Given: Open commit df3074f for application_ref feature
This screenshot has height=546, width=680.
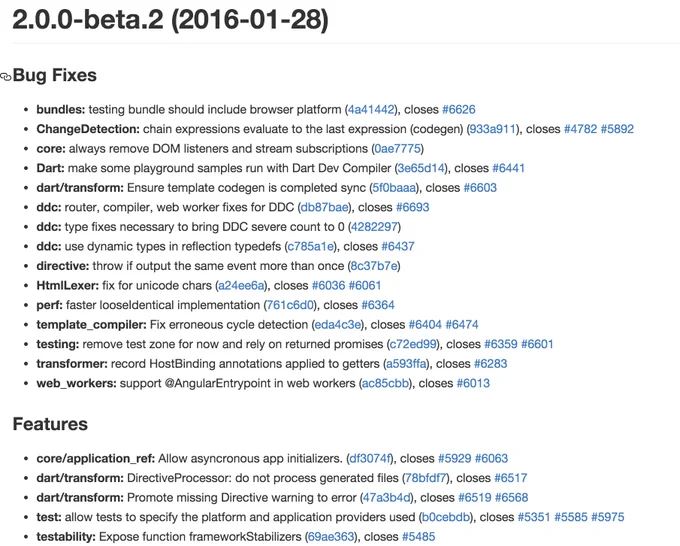Looking at the screenshot, I should click(370, 458).
